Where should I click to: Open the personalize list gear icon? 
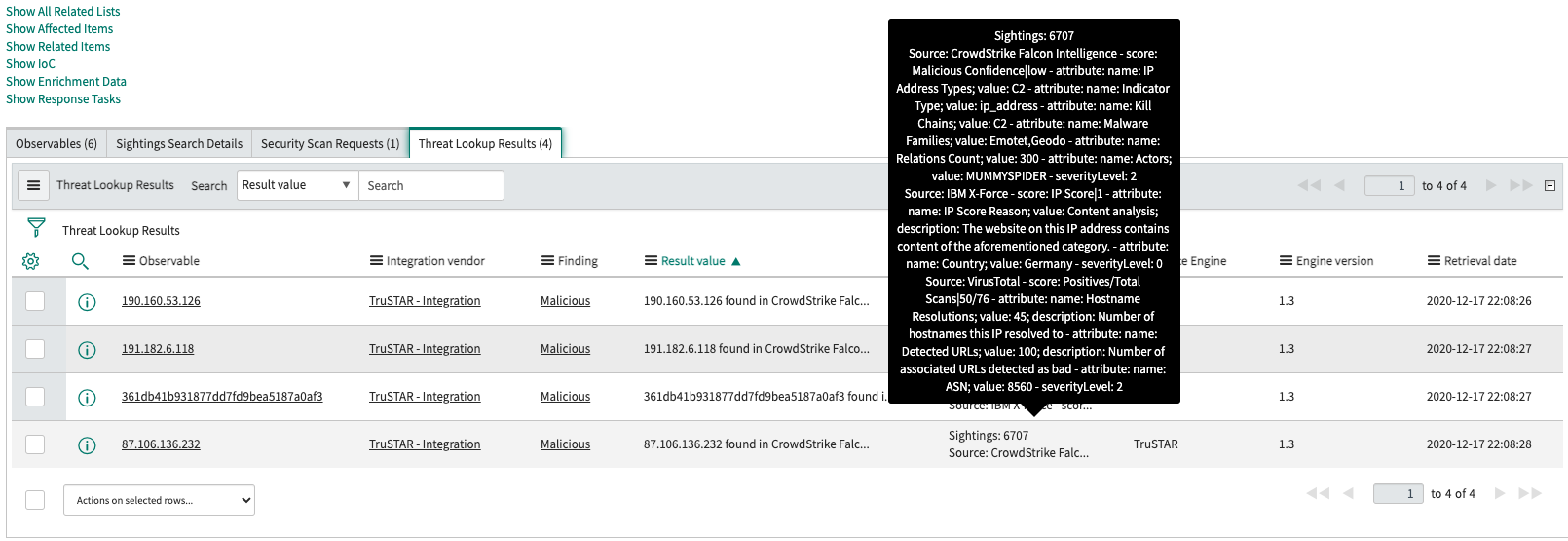coord(31,261)
